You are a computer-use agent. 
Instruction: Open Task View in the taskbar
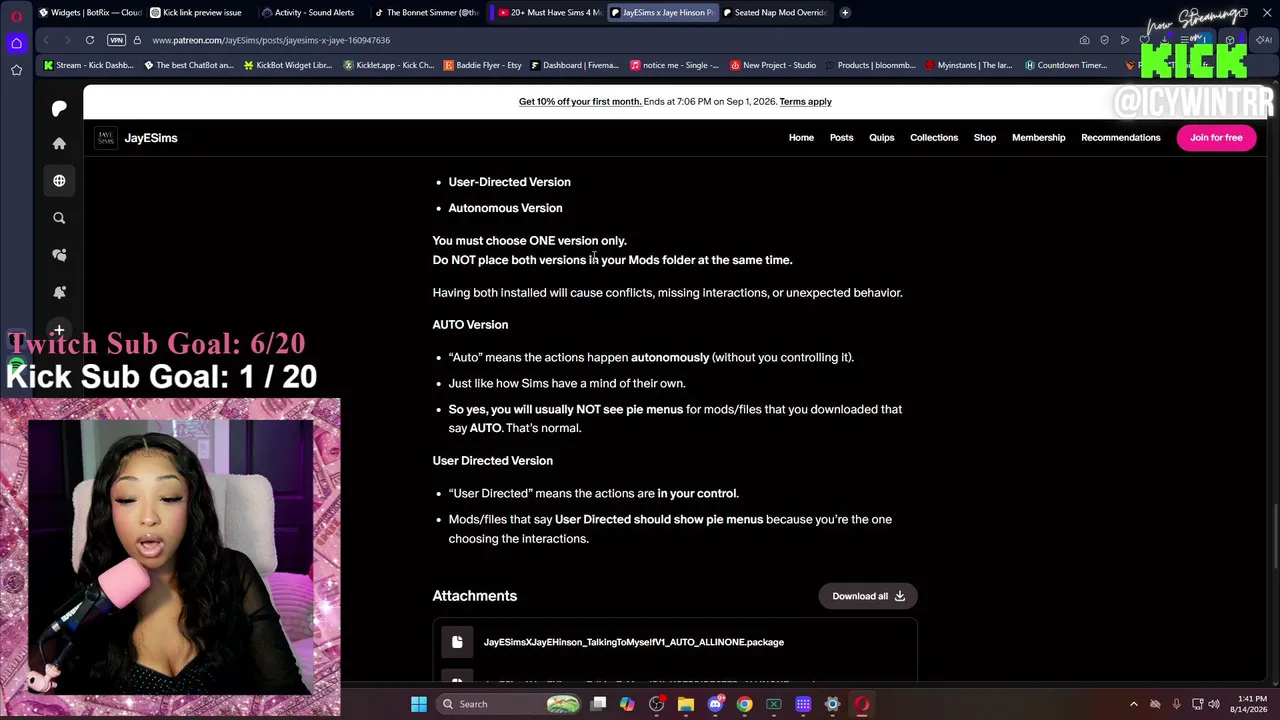(598, 704)
